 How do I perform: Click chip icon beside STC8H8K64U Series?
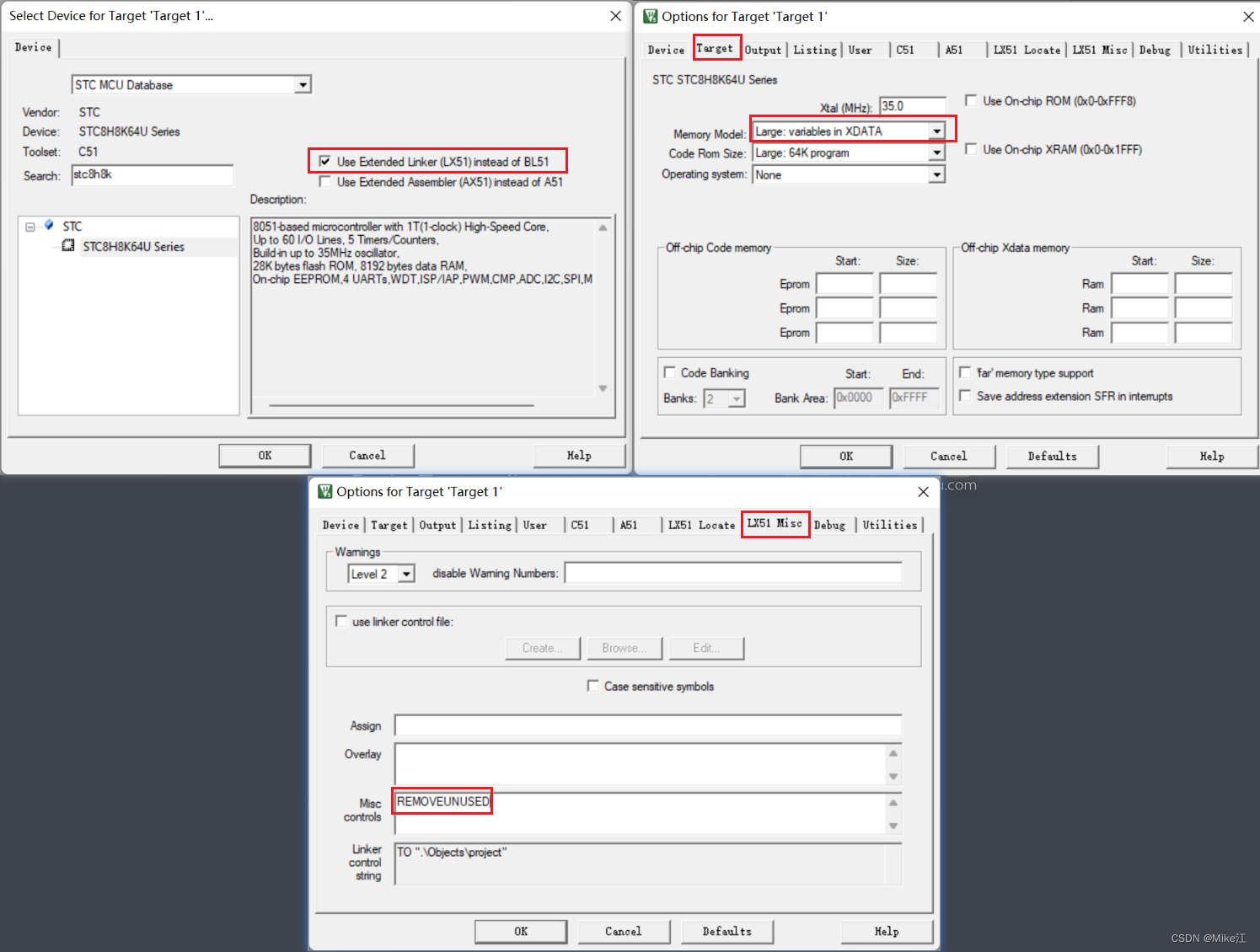pyautogui.click(x=68, y=246)
